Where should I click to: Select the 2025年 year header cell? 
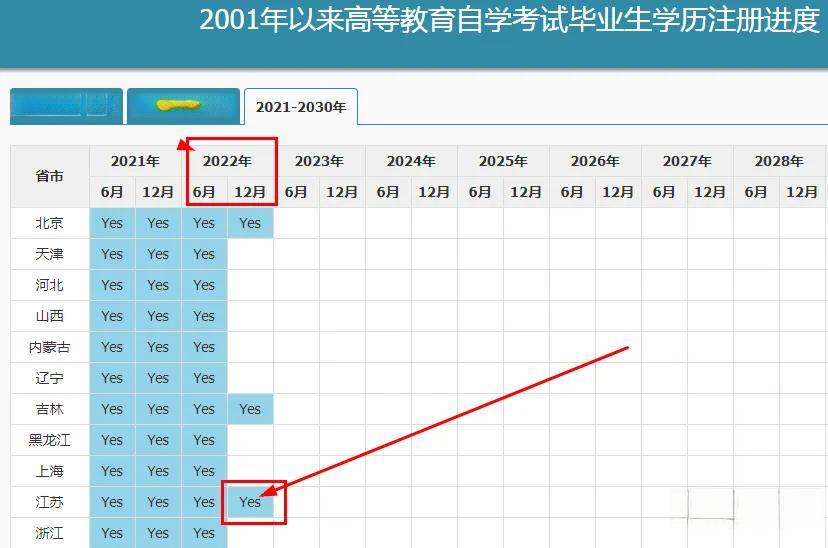tap(503, 161)
